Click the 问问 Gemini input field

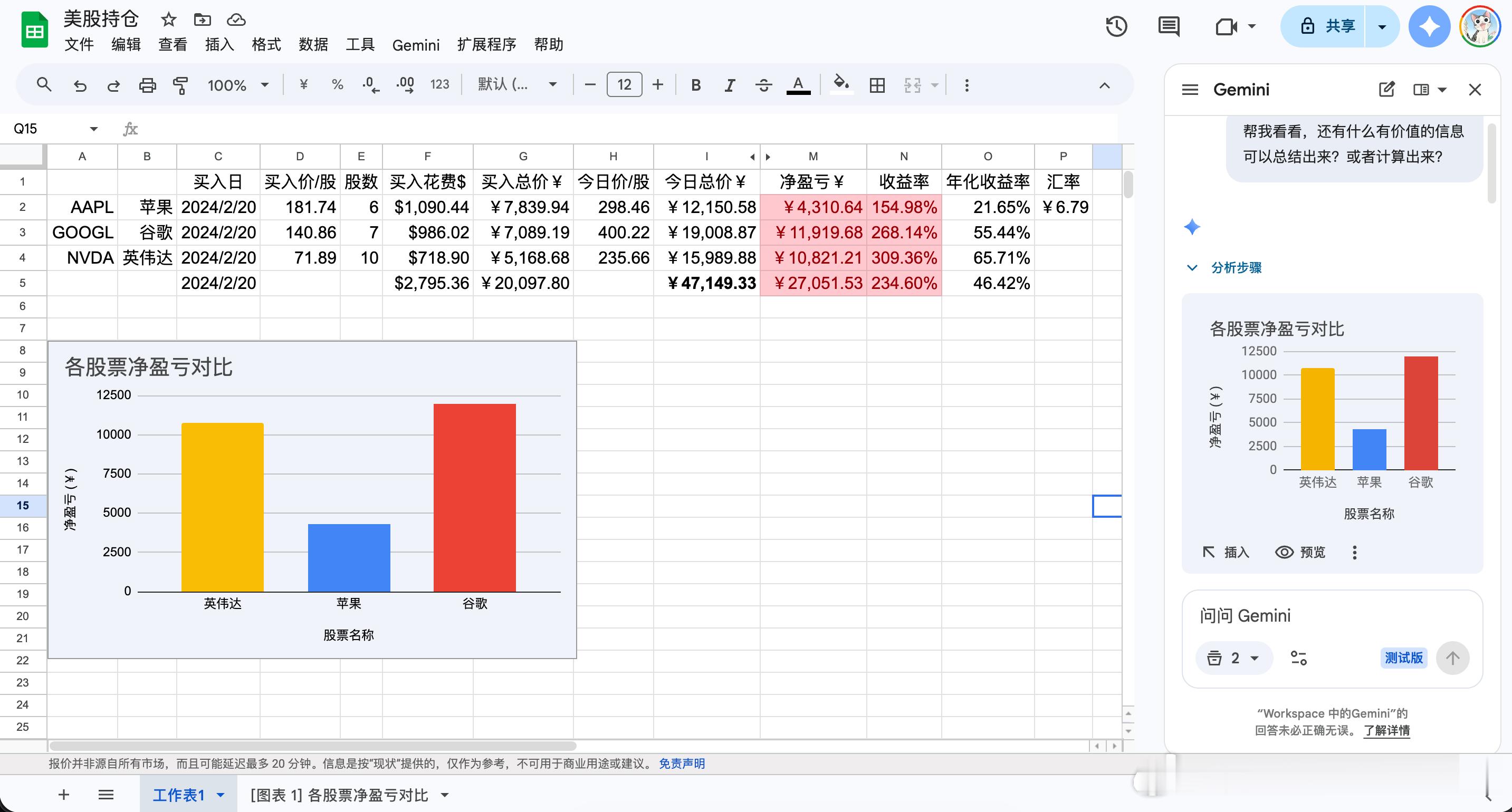click(x=1333, y=615)
